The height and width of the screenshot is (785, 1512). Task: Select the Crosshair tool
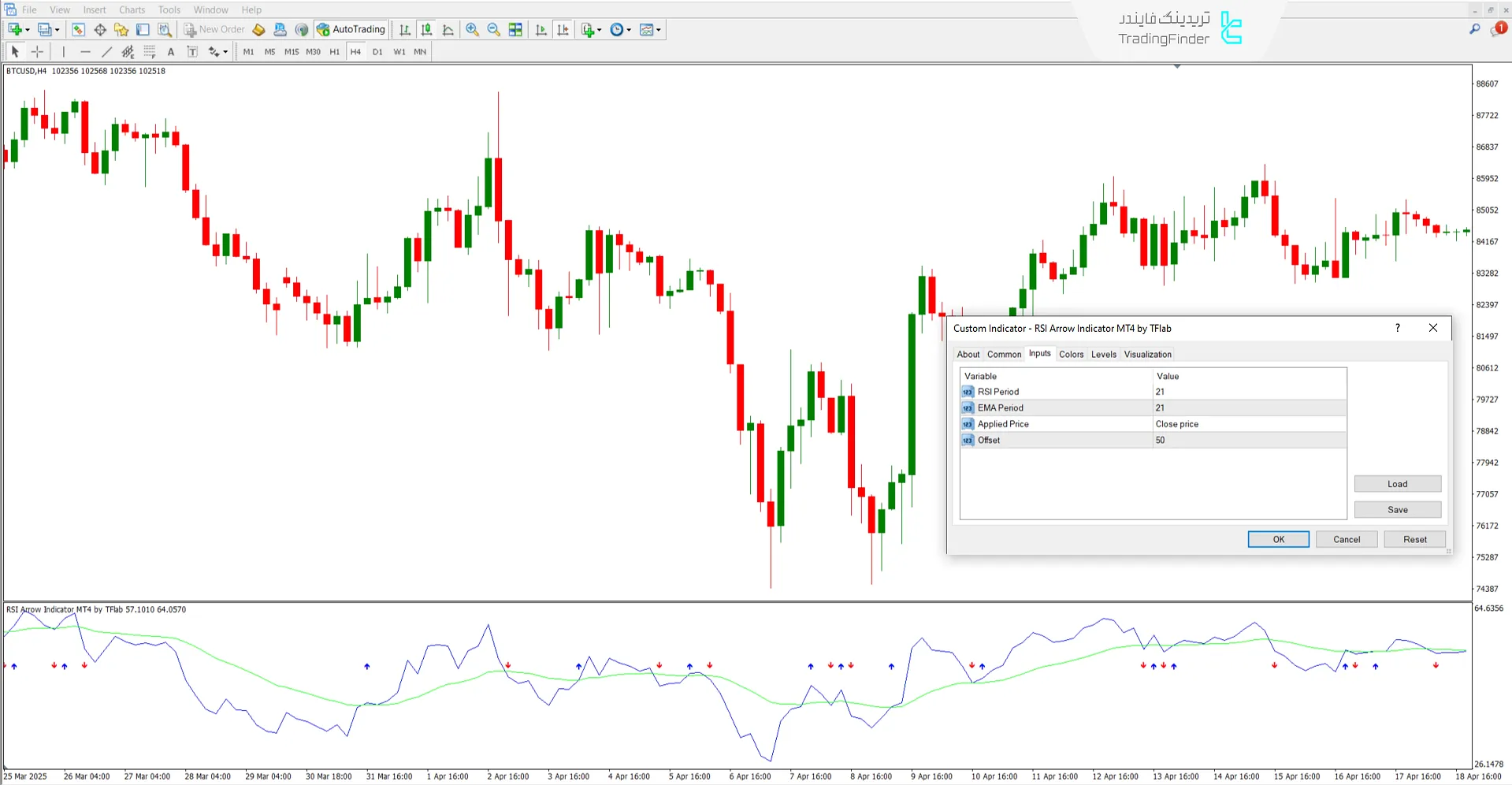[x=37, y=51]
